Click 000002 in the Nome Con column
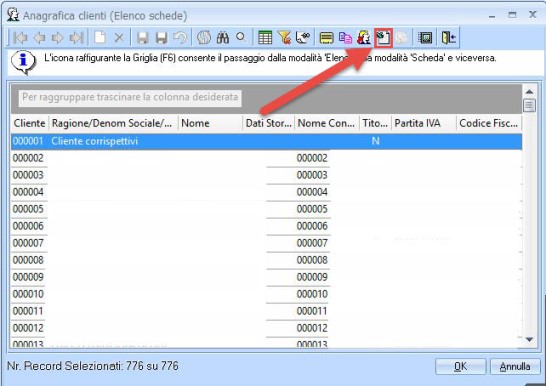Screen dimensions: 546x386 tap(312, 158)
